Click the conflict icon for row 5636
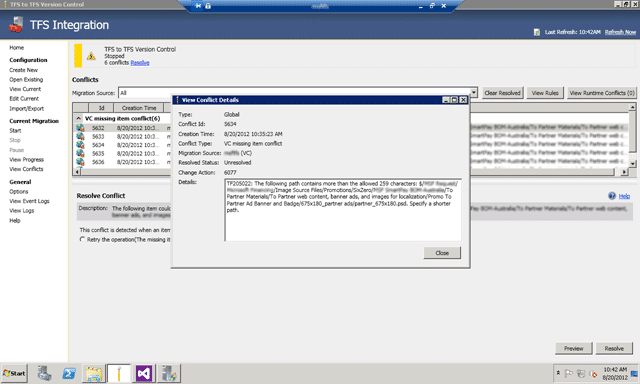This screenshot has width=640, height=384. (x=80, y=162)
